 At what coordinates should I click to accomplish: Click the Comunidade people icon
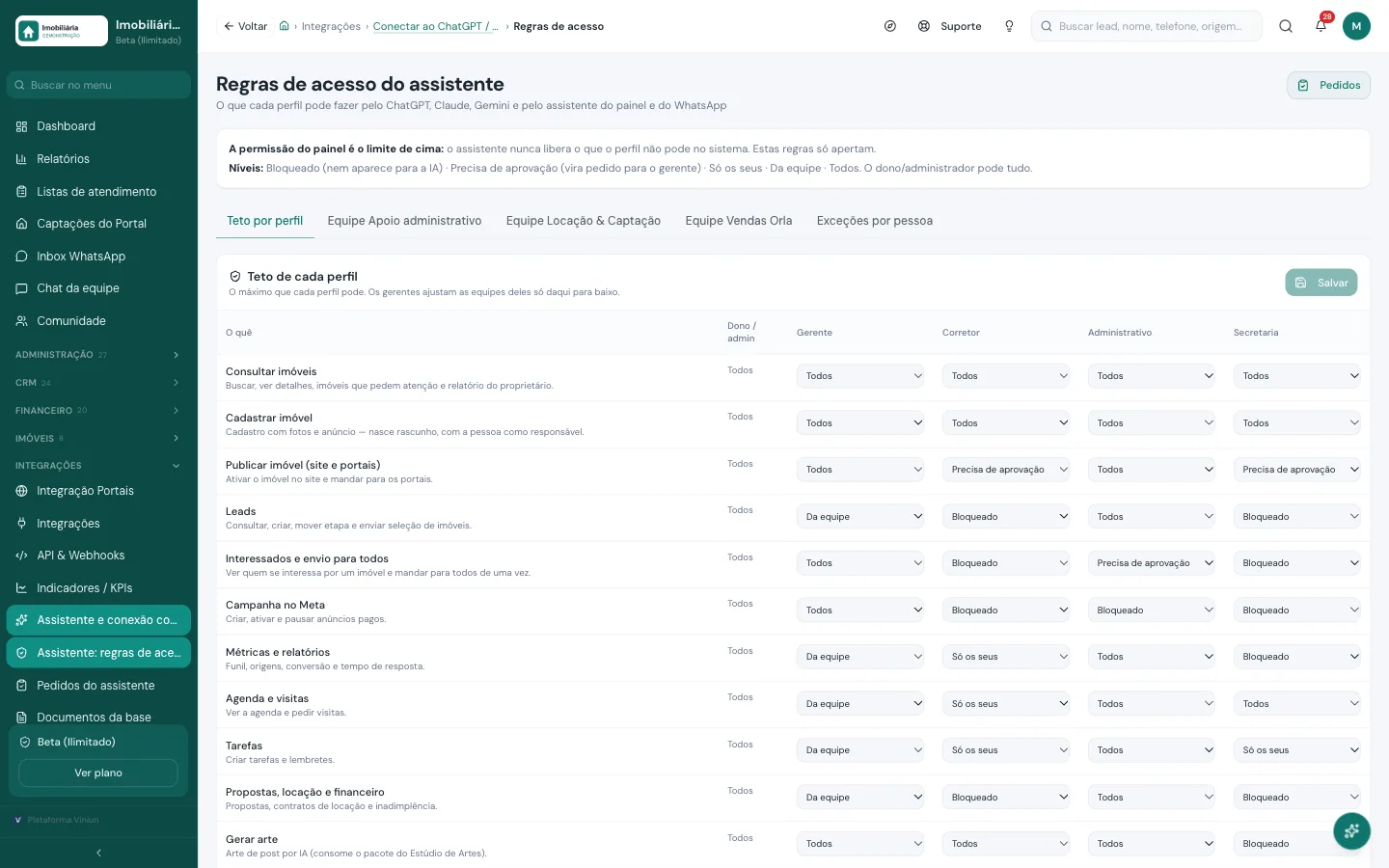(21, 321)
